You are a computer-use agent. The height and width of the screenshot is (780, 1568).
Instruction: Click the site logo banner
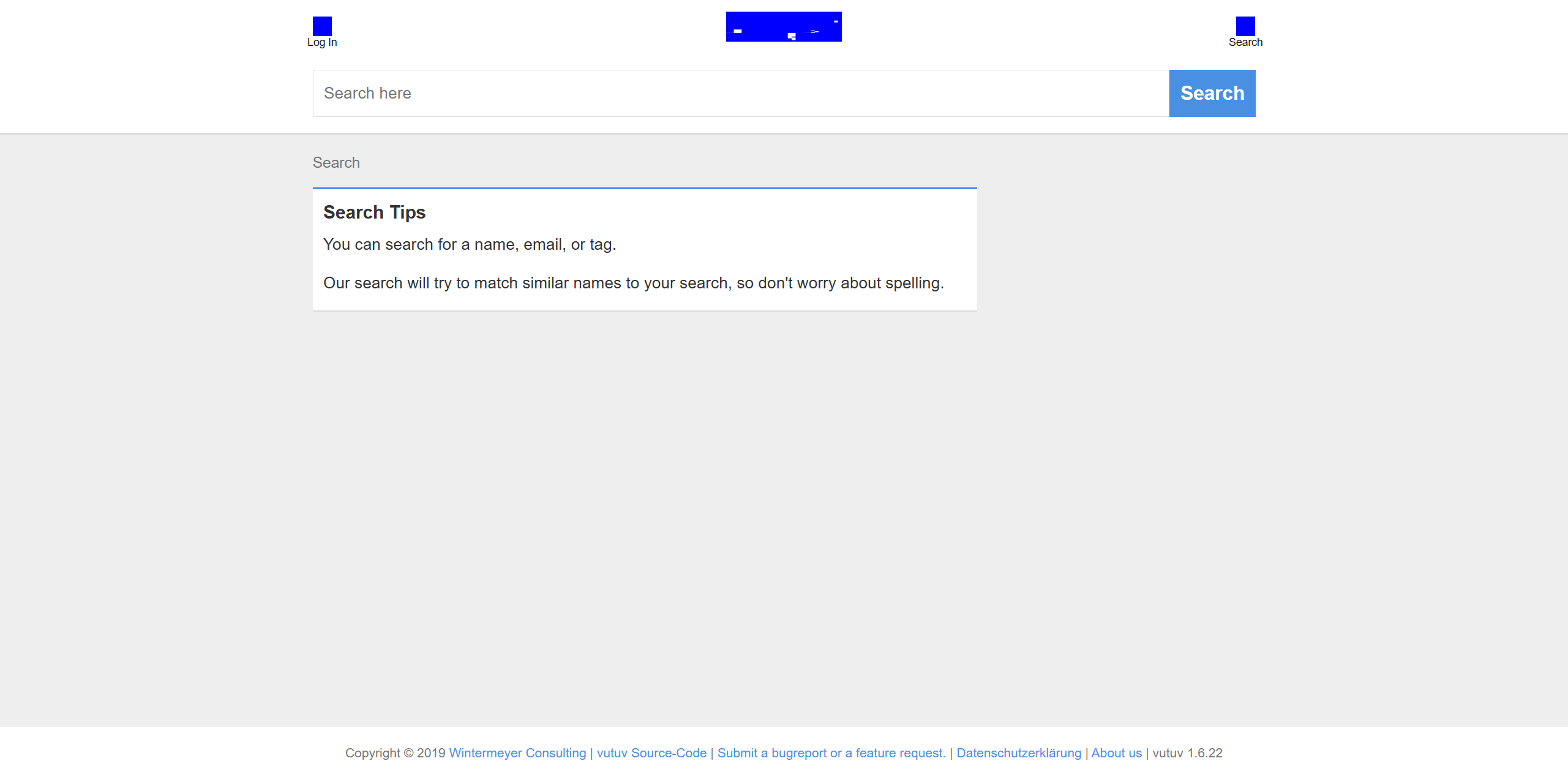[783, 26]
